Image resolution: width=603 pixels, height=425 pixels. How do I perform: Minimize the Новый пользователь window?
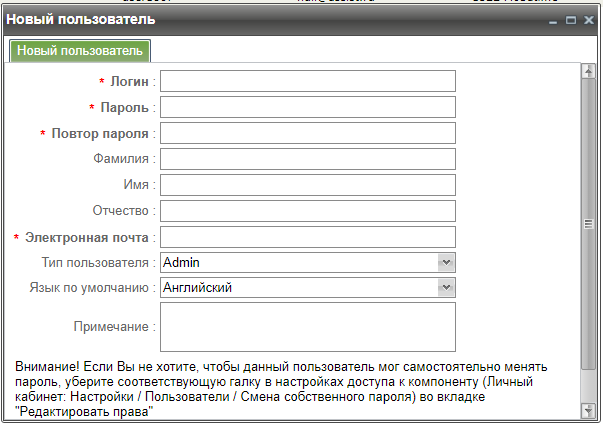pos(553,21)
